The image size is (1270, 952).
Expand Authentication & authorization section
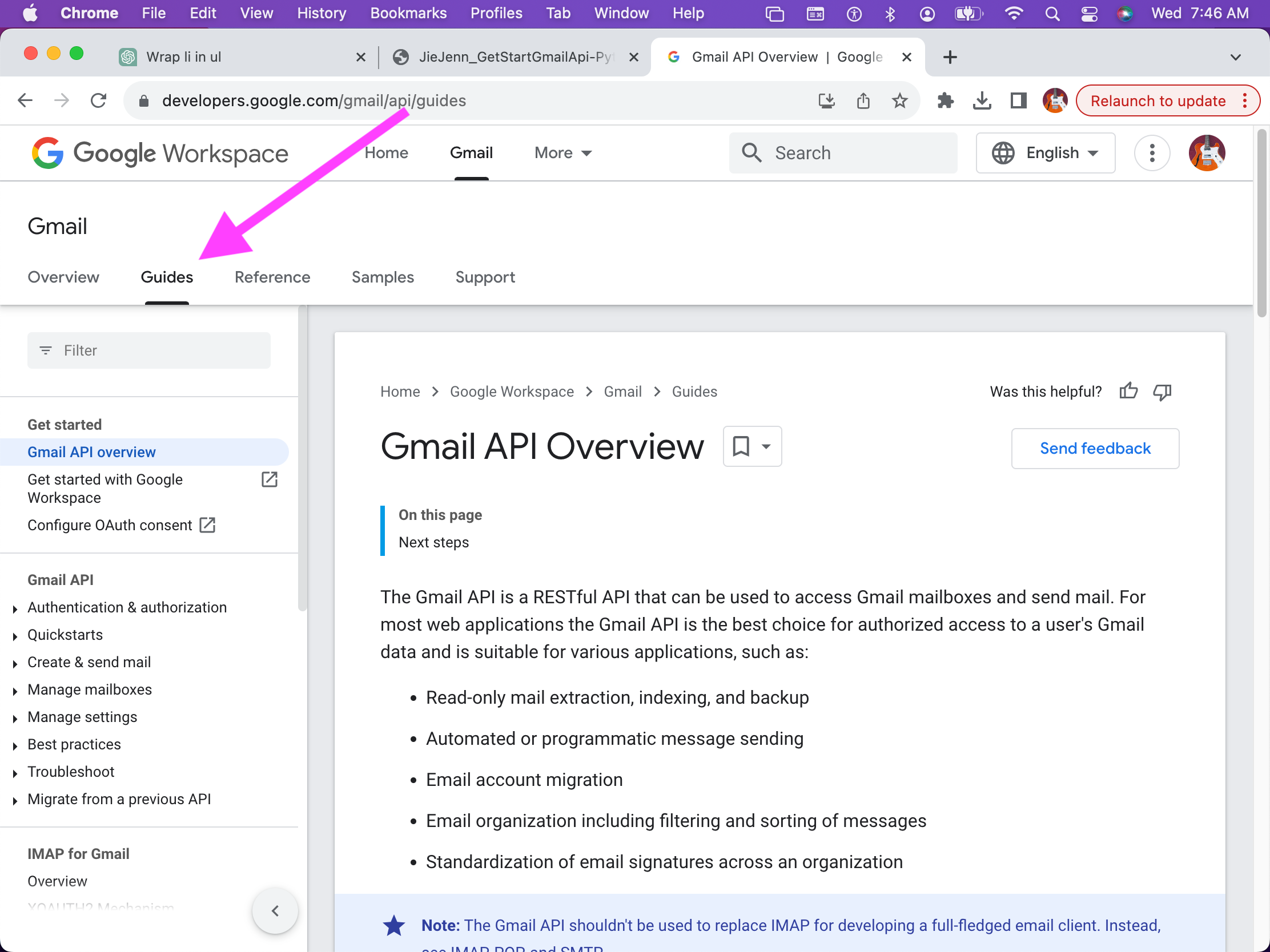[15, 608]
